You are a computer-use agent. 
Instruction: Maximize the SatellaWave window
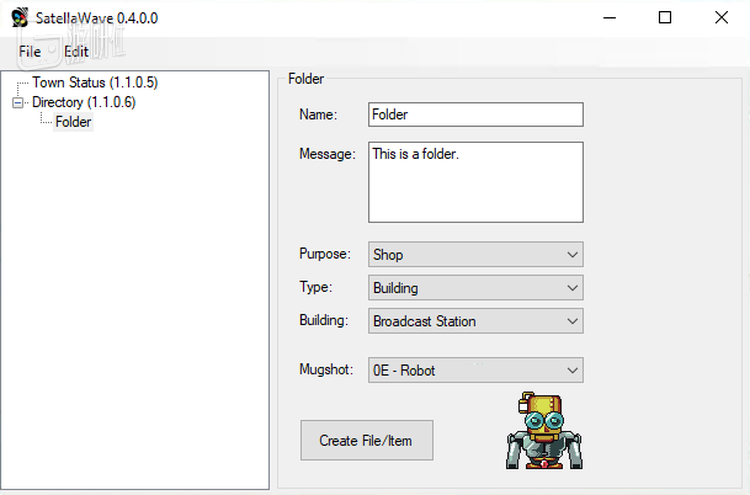coord(665,18)
